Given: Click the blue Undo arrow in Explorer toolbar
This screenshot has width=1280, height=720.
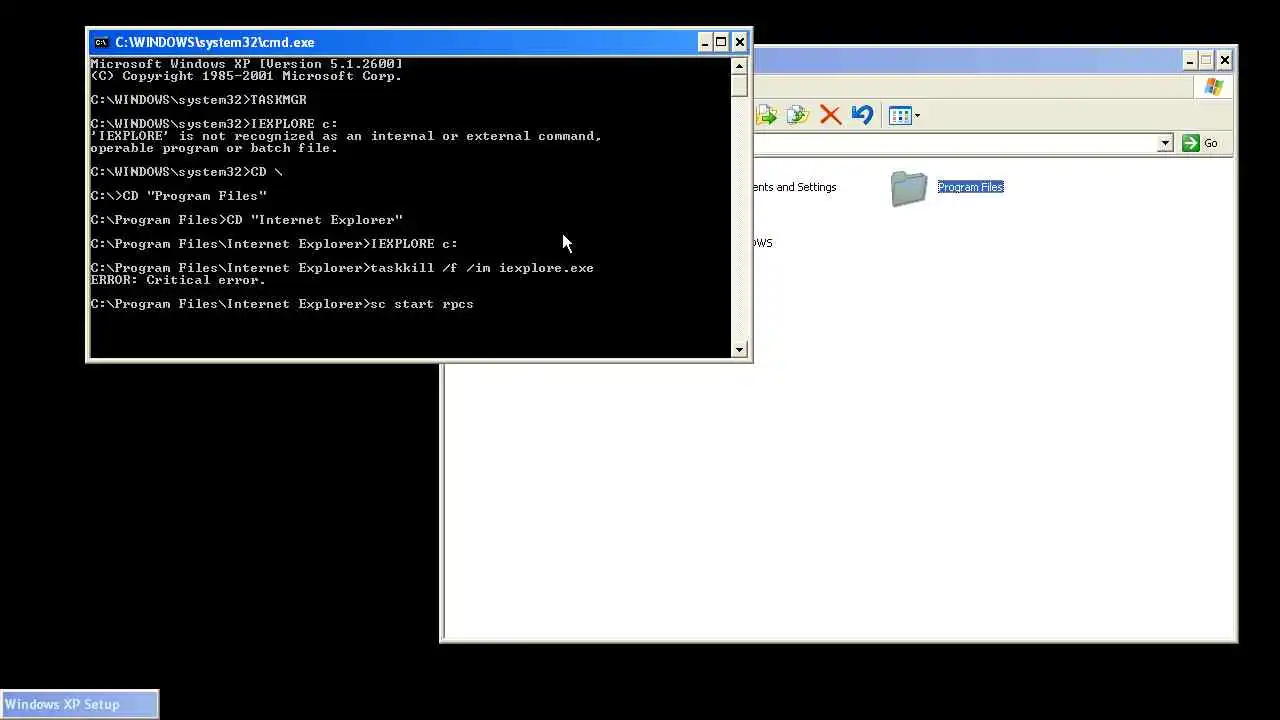Looking at the screenshot, I should [862, 115].
